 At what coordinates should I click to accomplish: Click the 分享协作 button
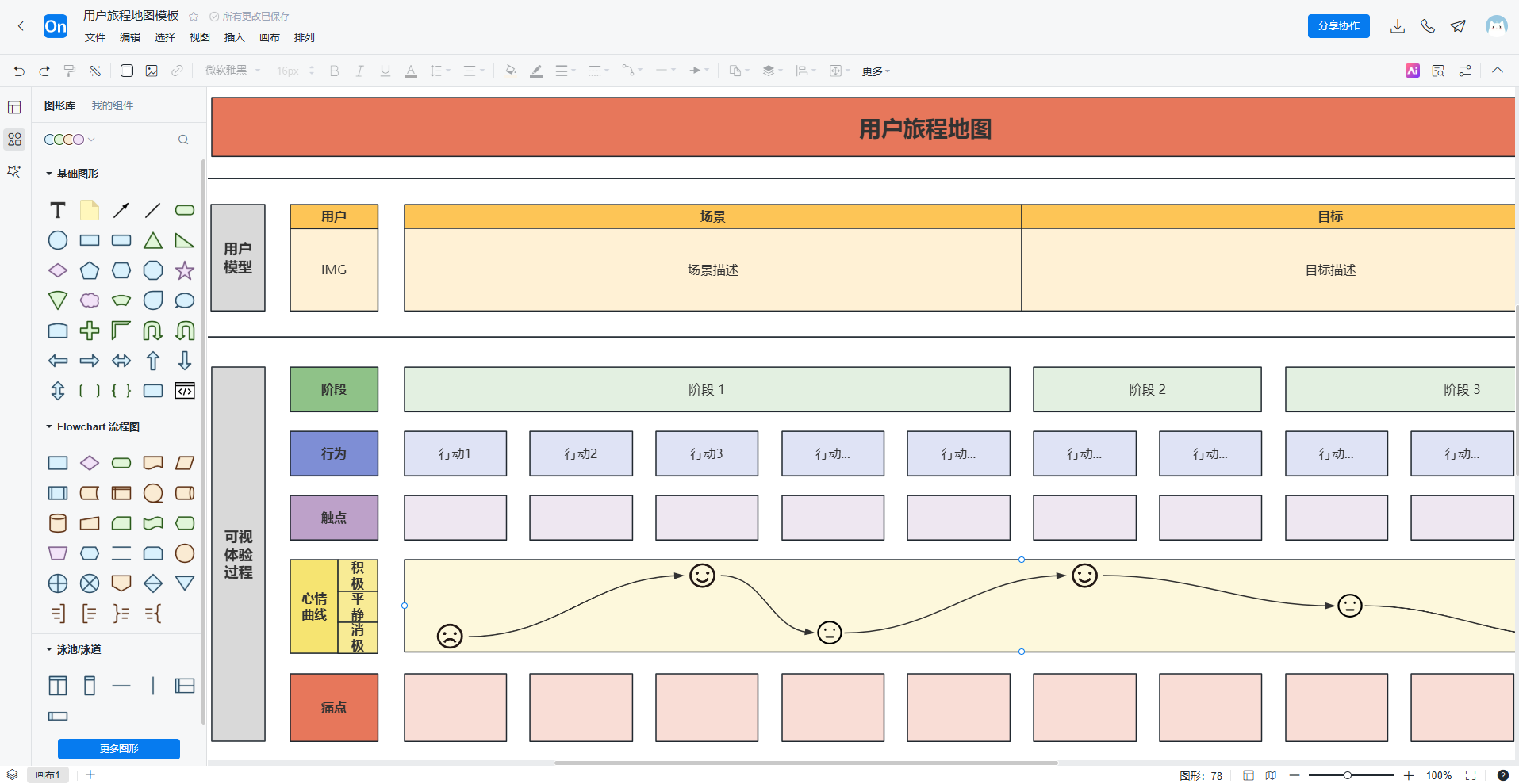[x=1338, y=26]
